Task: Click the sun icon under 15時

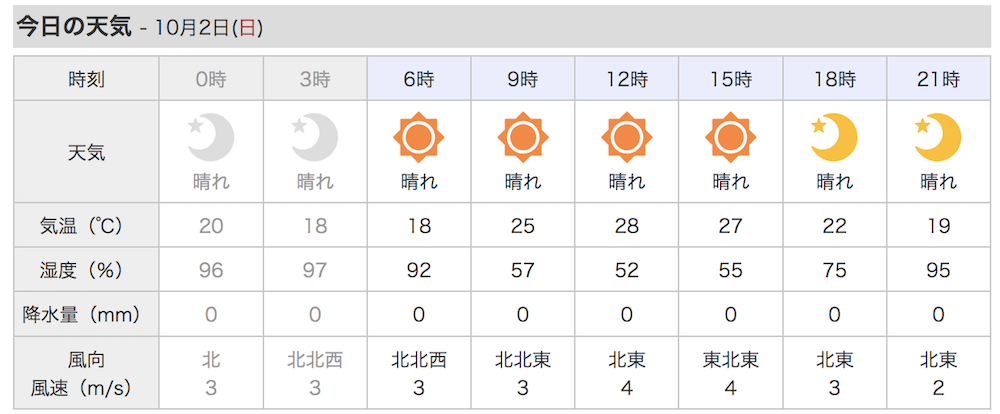Action: pyautogui.click(x=731, y=137)
